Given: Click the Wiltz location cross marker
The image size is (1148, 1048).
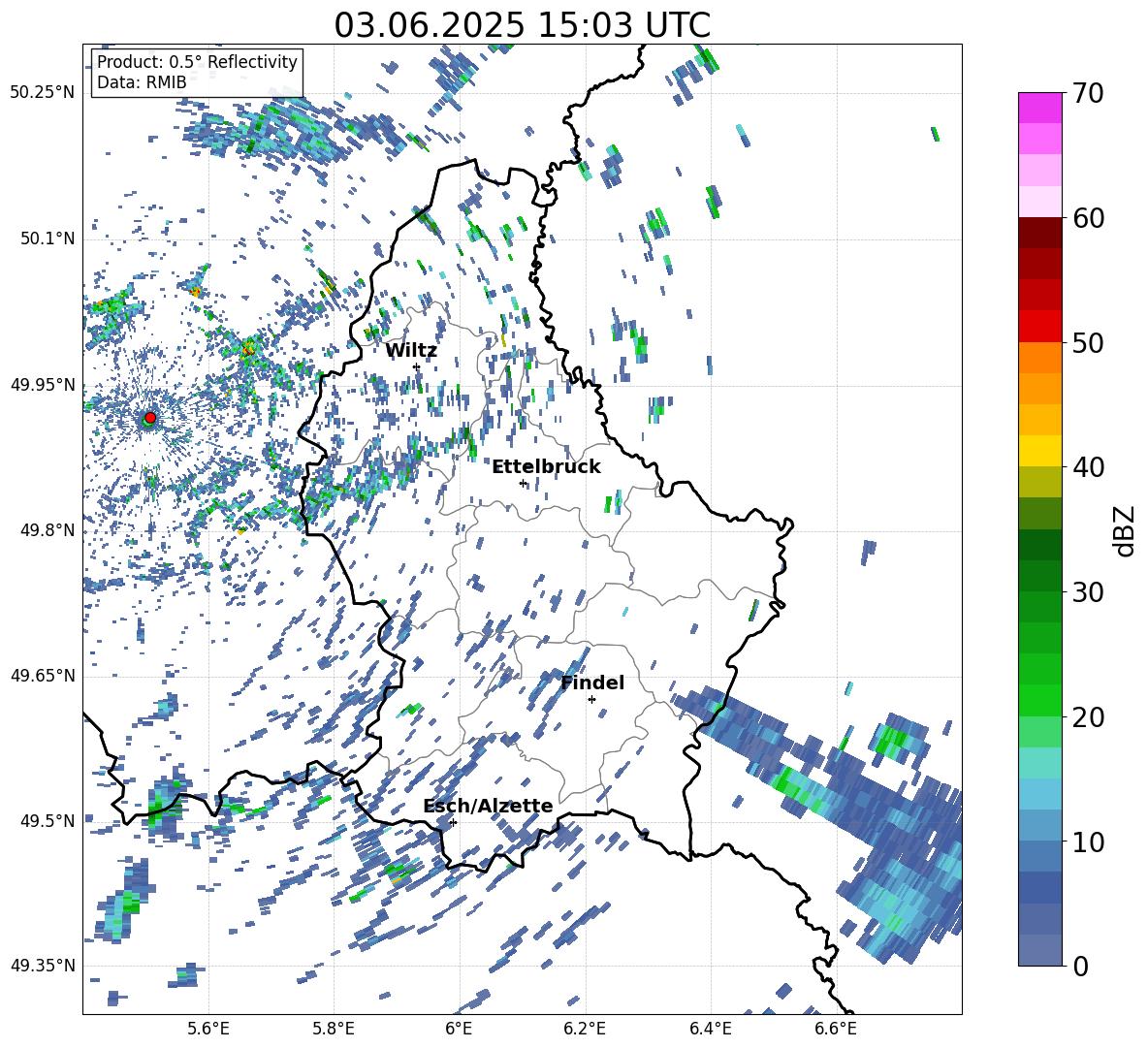Looking at the screenshot, I should point(416,366).
